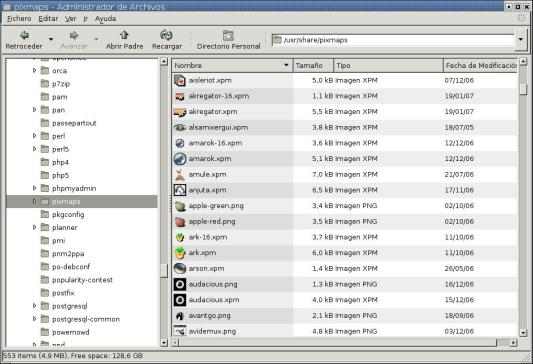Click the tree pane up scroll arrow
Viewport: 533px width, 364px height.
coord(164,62)
